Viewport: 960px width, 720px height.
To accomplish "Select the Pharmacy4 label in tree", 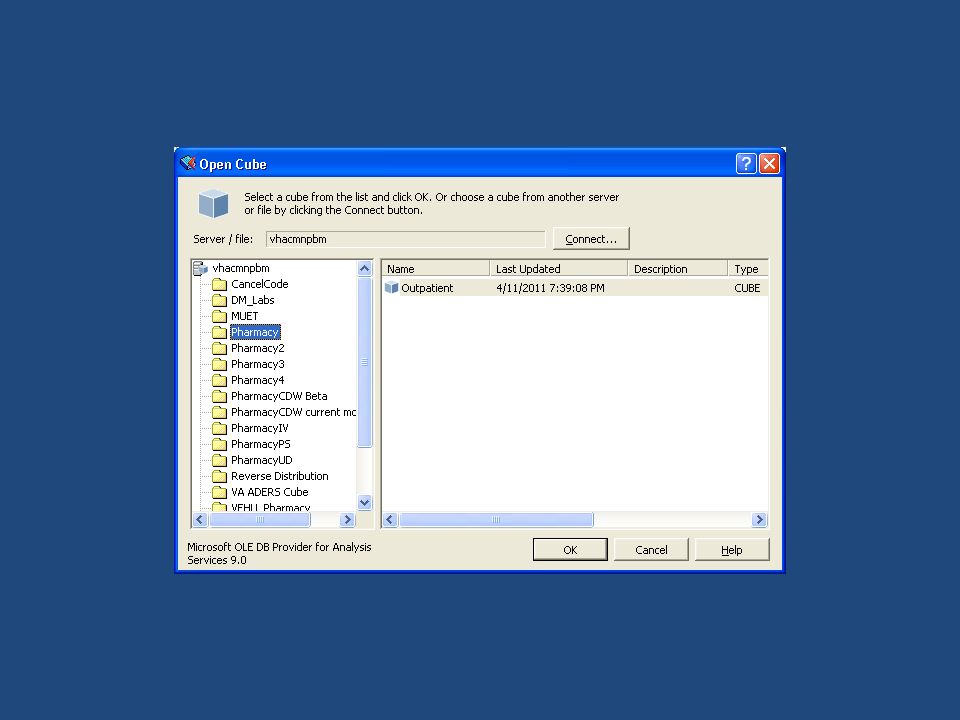I will (x=258, y=380).
